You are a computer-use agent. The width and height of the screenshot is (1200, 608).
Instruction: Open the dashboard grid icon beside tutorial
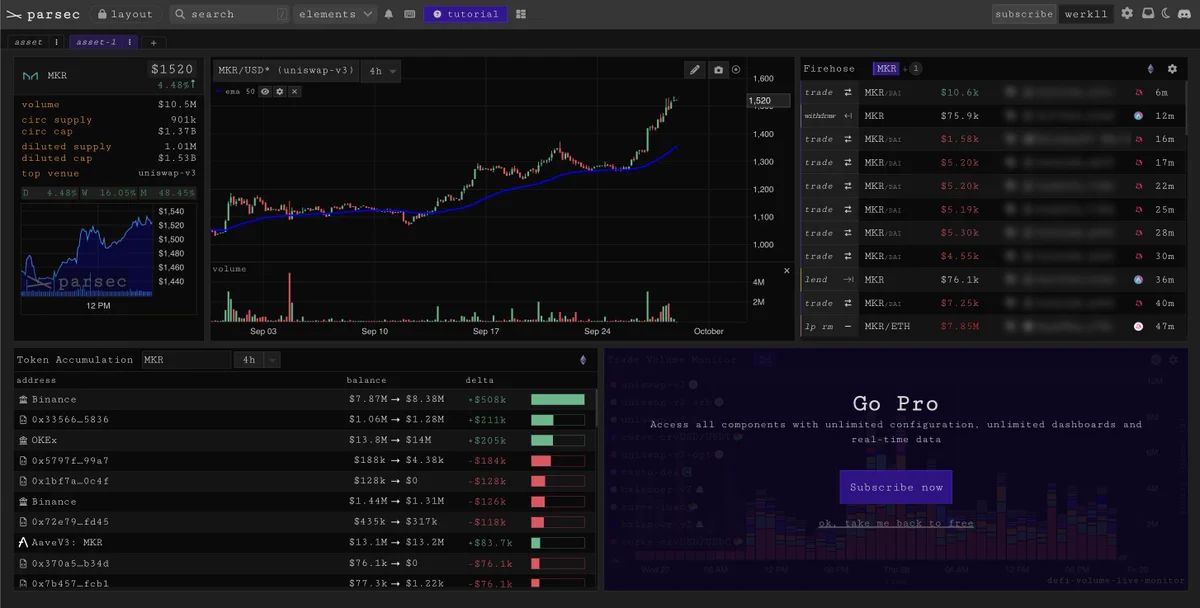pyautogui.click(x=522, y=14)
